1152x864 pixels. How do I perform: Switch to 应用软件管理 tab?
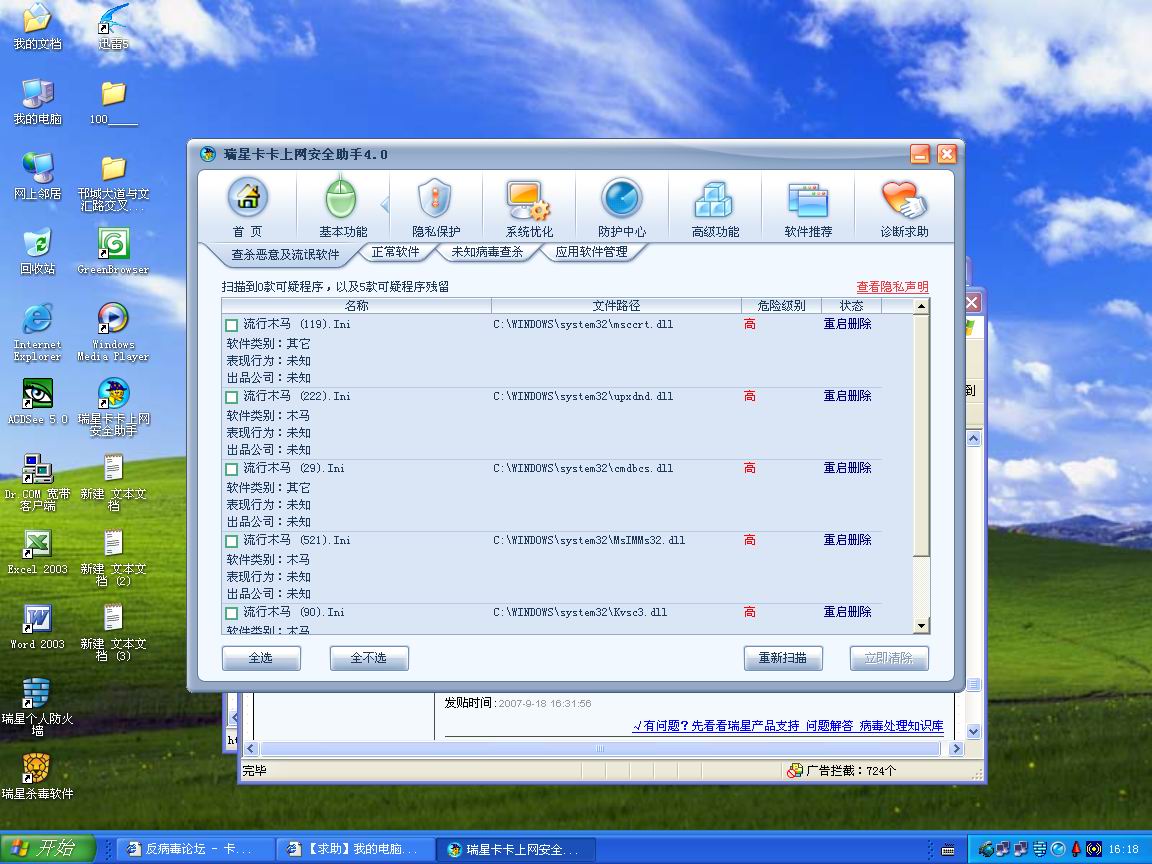(x=591, y=252)
